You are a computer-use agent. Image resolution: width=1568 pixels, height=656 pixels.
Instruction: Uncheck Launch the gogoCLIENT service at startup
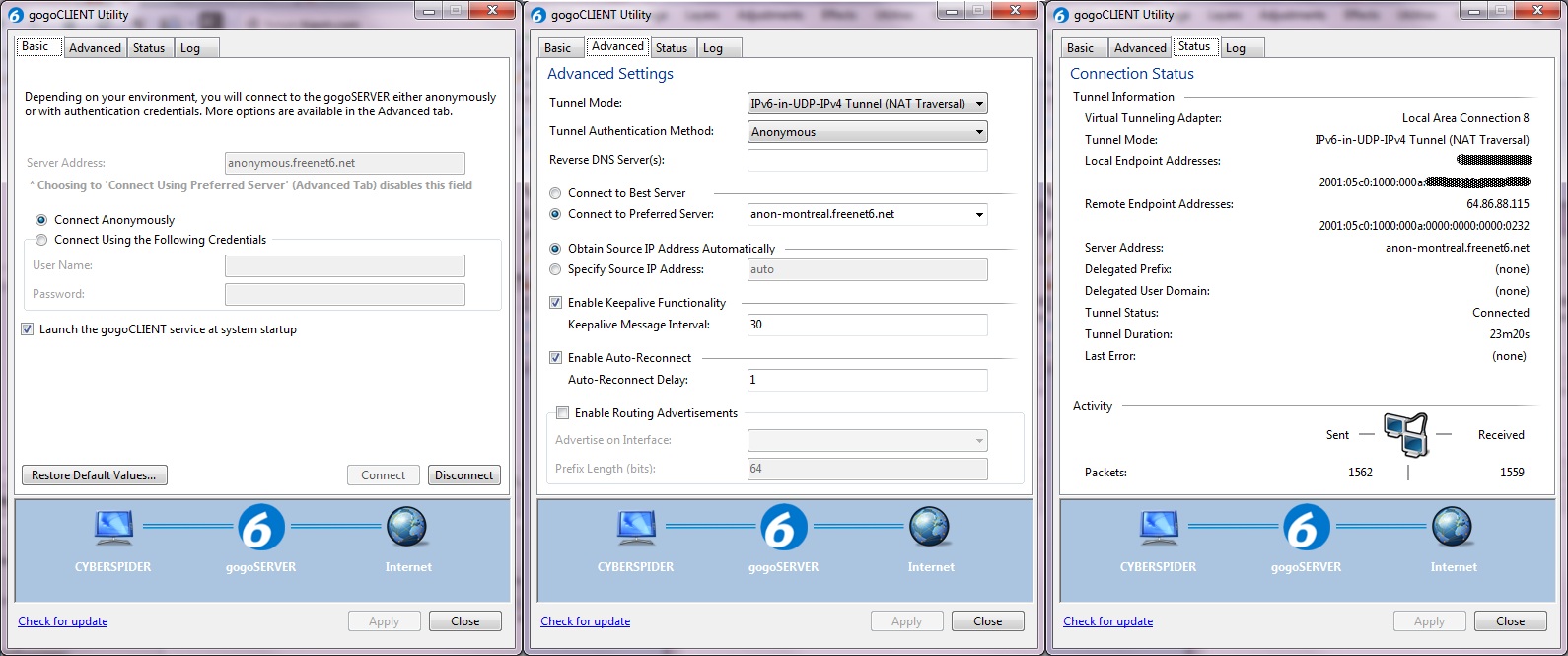[28, 329]
